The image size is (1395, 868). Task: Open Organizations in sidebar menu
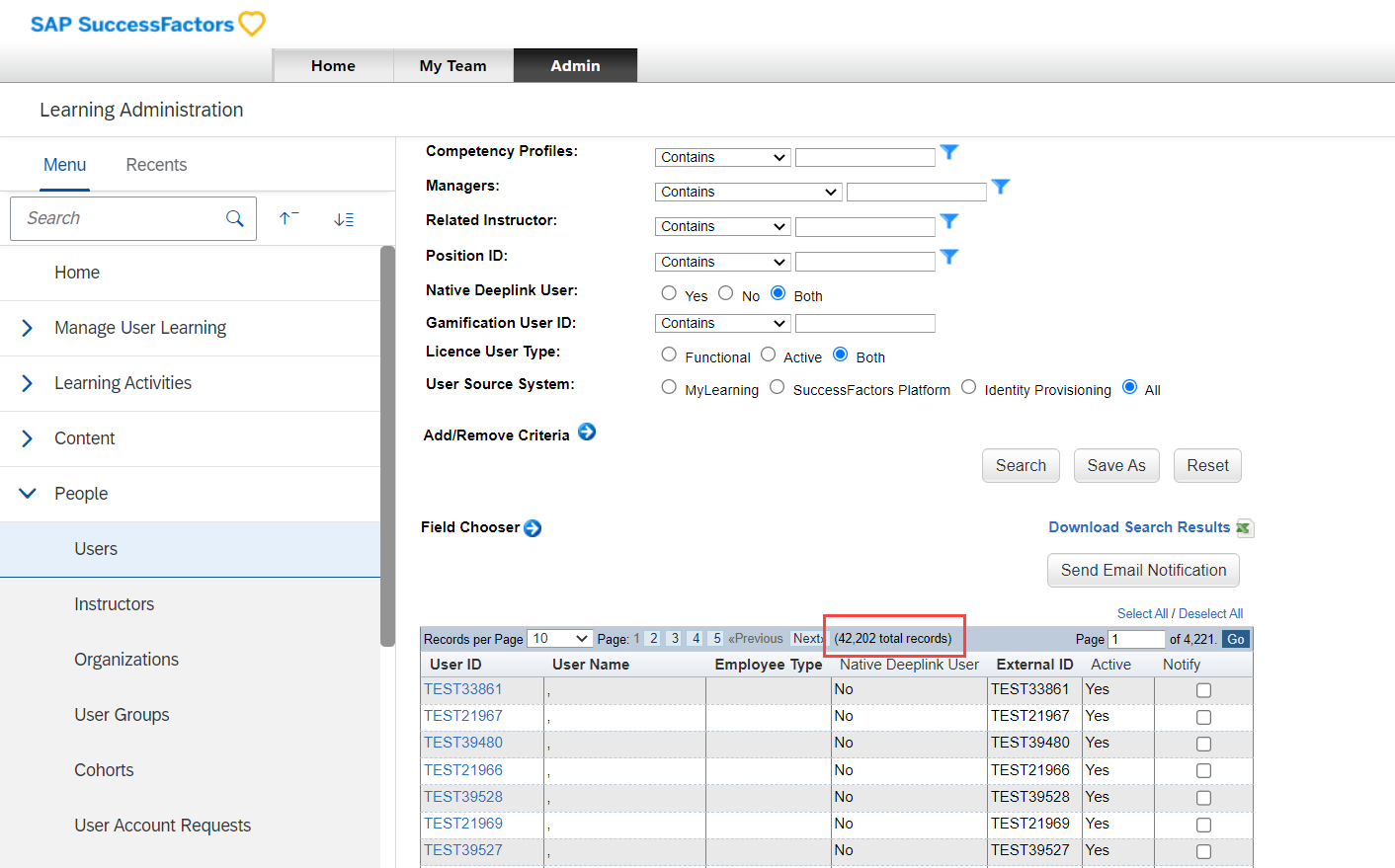190,660
